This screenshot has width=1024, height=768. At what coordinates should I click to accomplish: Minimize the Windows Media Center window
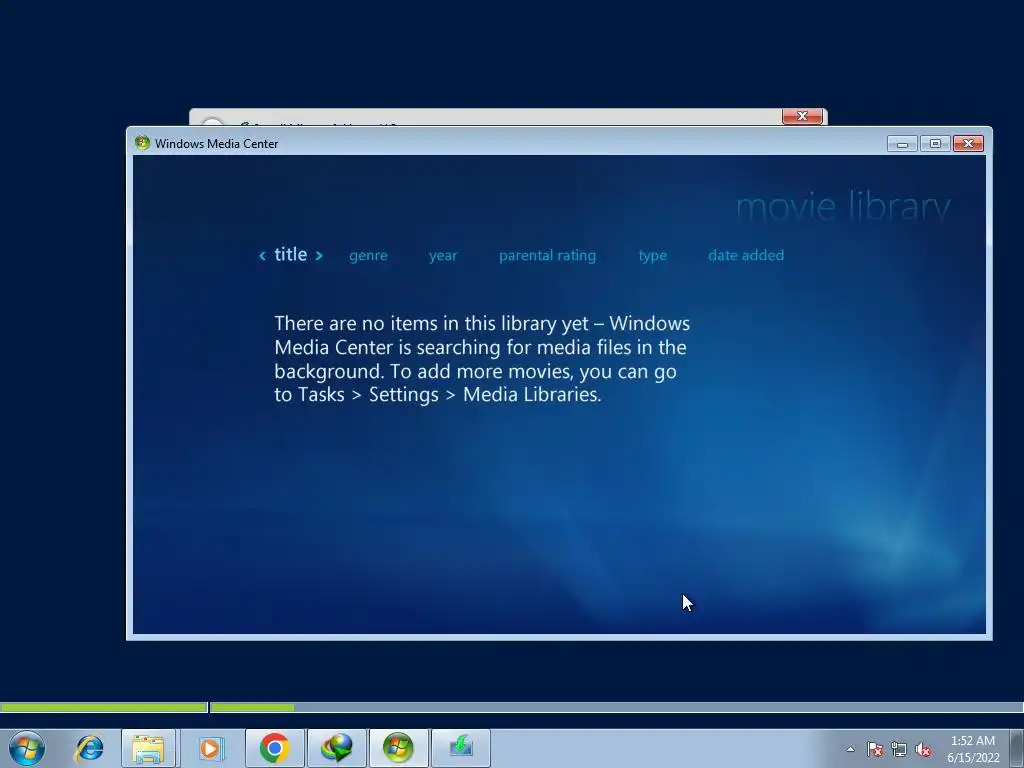pyautogui.click(x=902, y=144)
